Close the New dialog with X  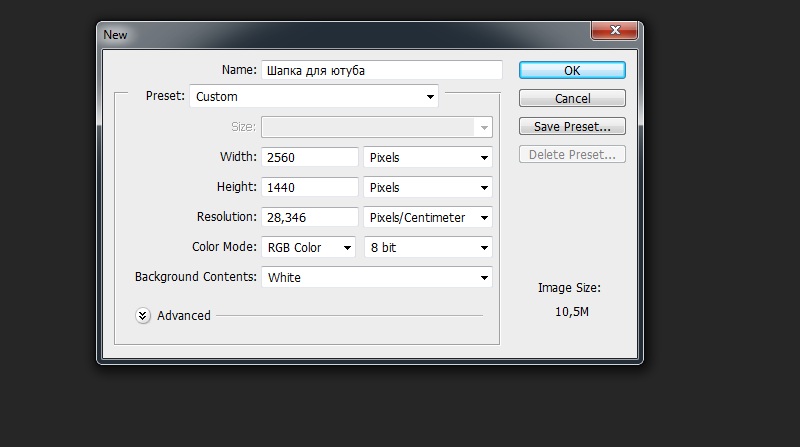coord(615,30)
